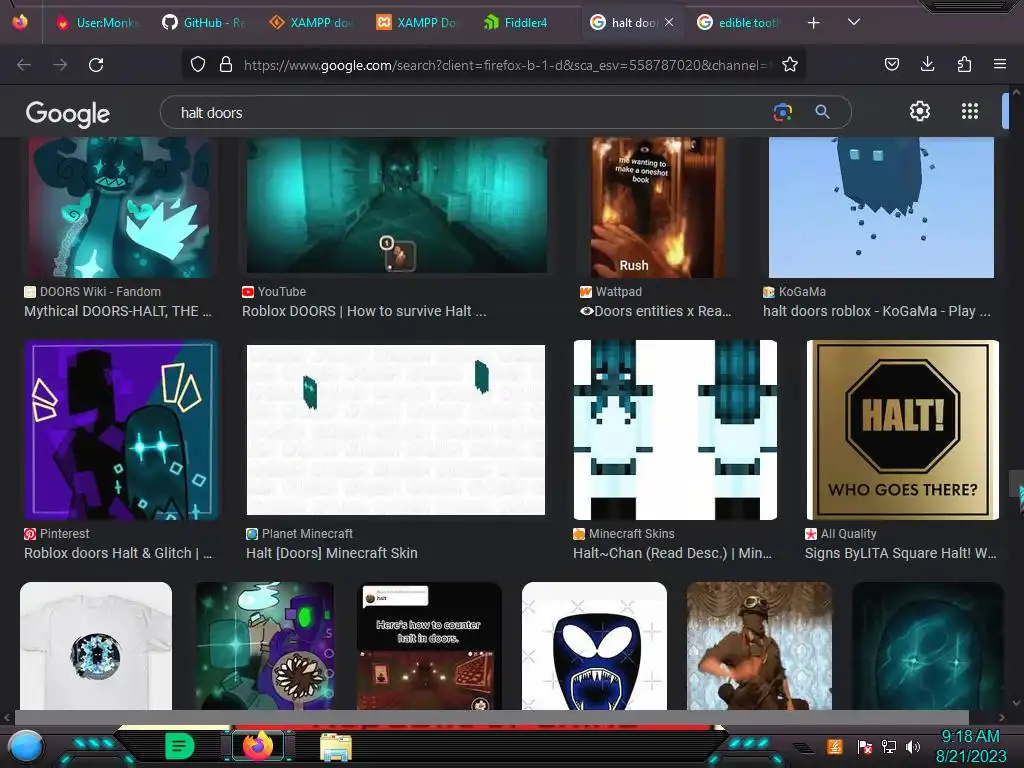Bookmark this page with the star icon

(x=790, y=64)
